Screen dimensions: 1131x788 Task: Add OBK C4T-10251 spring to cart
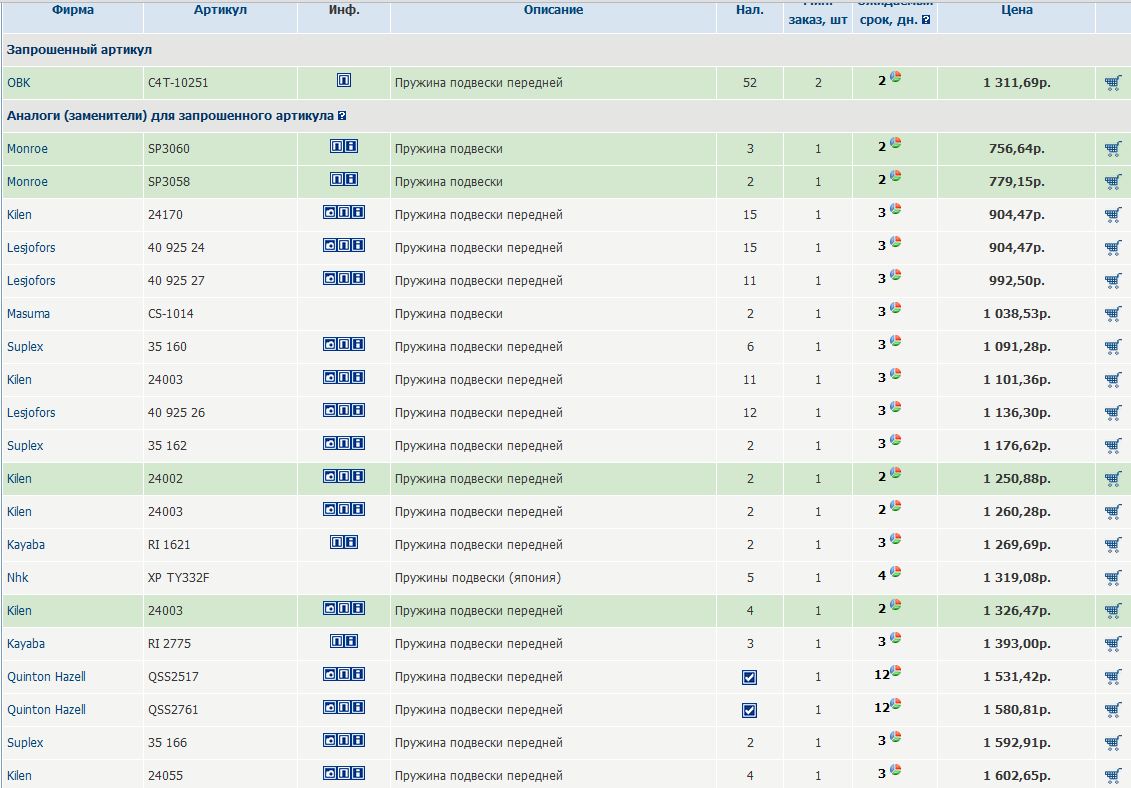point(1113,83)
